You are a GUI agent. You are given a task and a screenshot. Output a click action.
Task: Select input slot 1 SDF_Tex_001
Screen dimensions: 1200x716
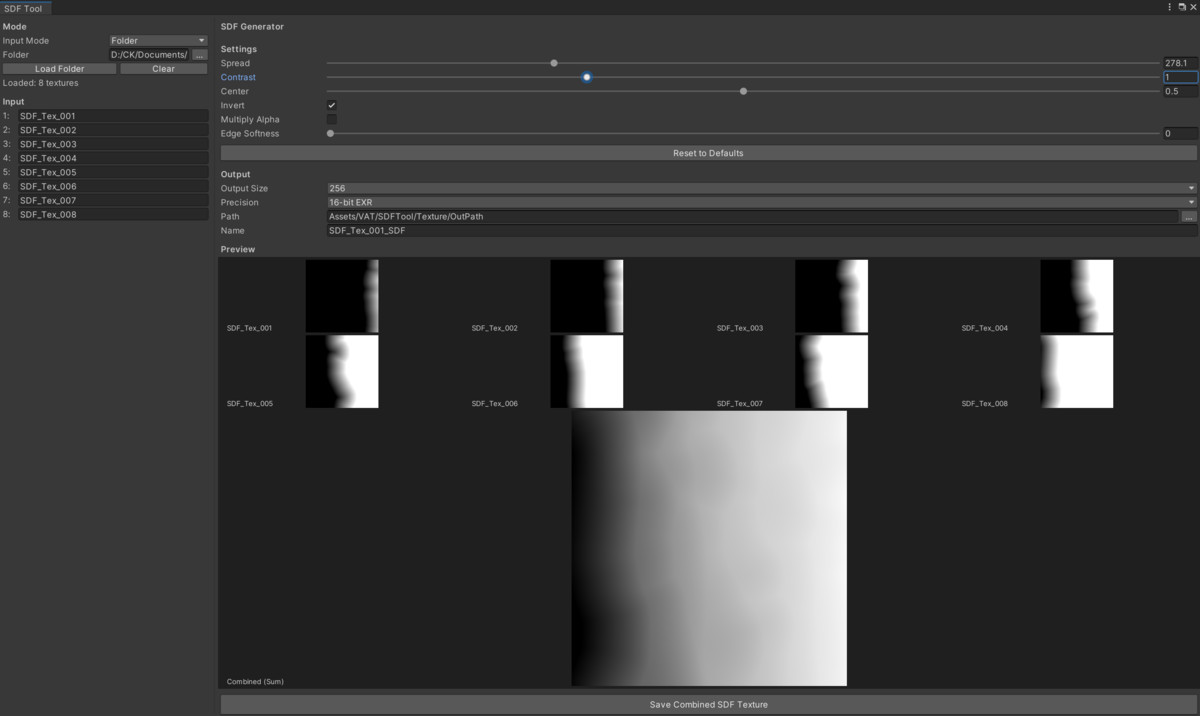click(x=113, y=116)
